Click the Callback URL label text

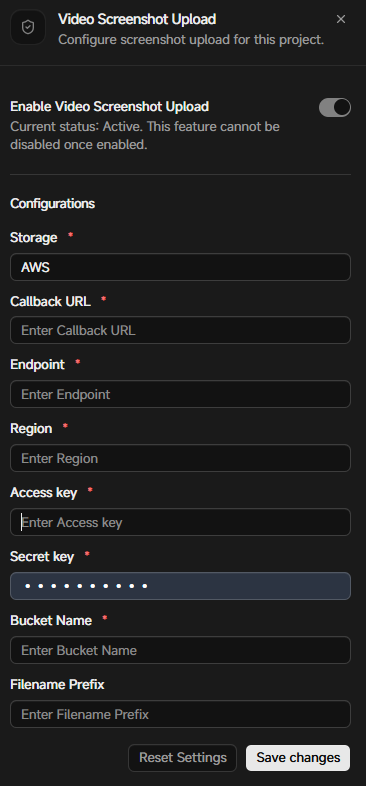point(50,301)
